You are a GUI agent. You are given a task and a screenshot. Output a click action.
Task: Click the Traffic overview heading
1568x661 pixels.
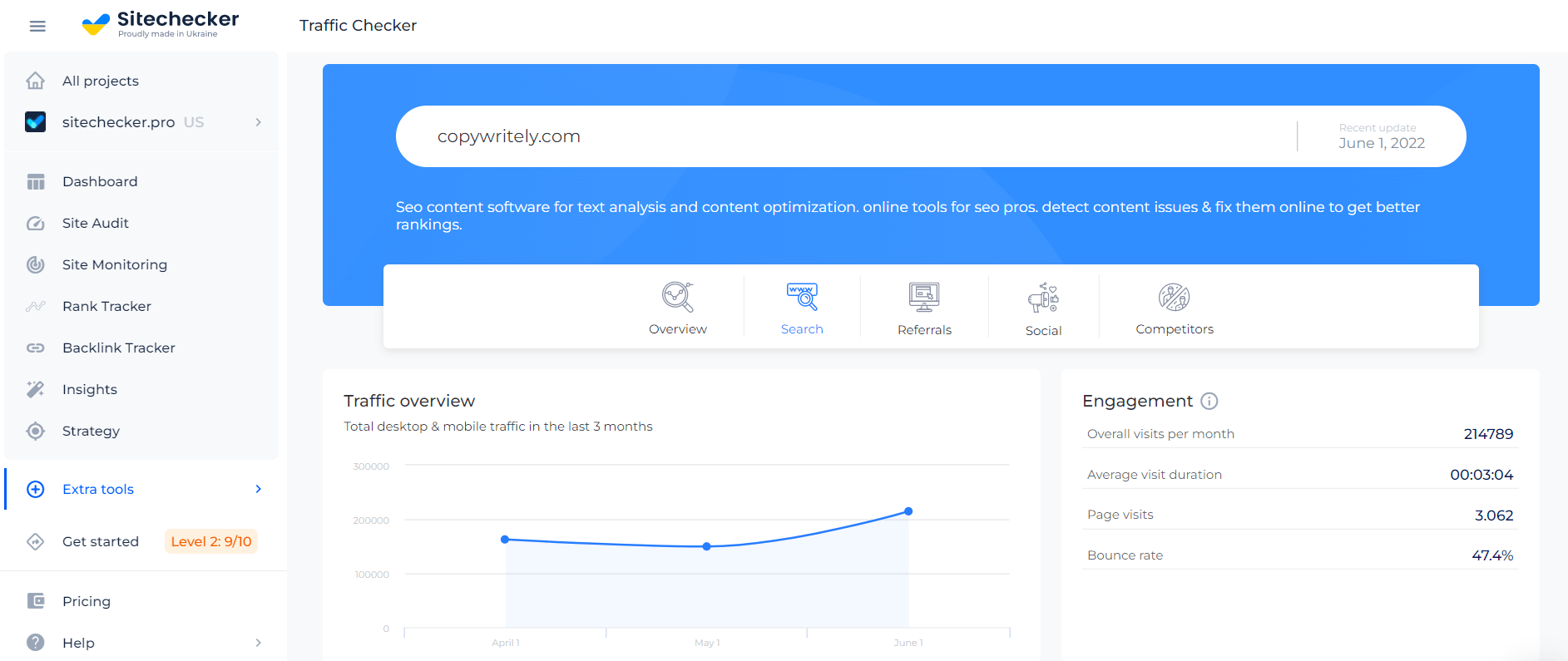pos(409,401)
